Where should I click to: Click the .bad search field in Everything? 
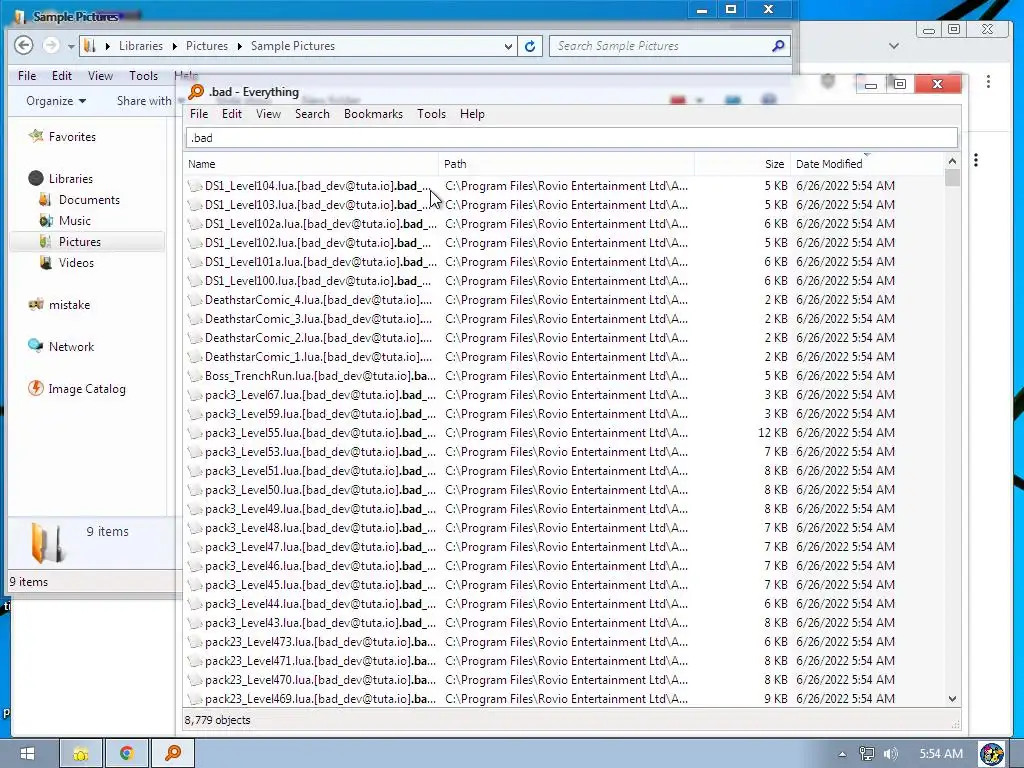tap(572, 138)
